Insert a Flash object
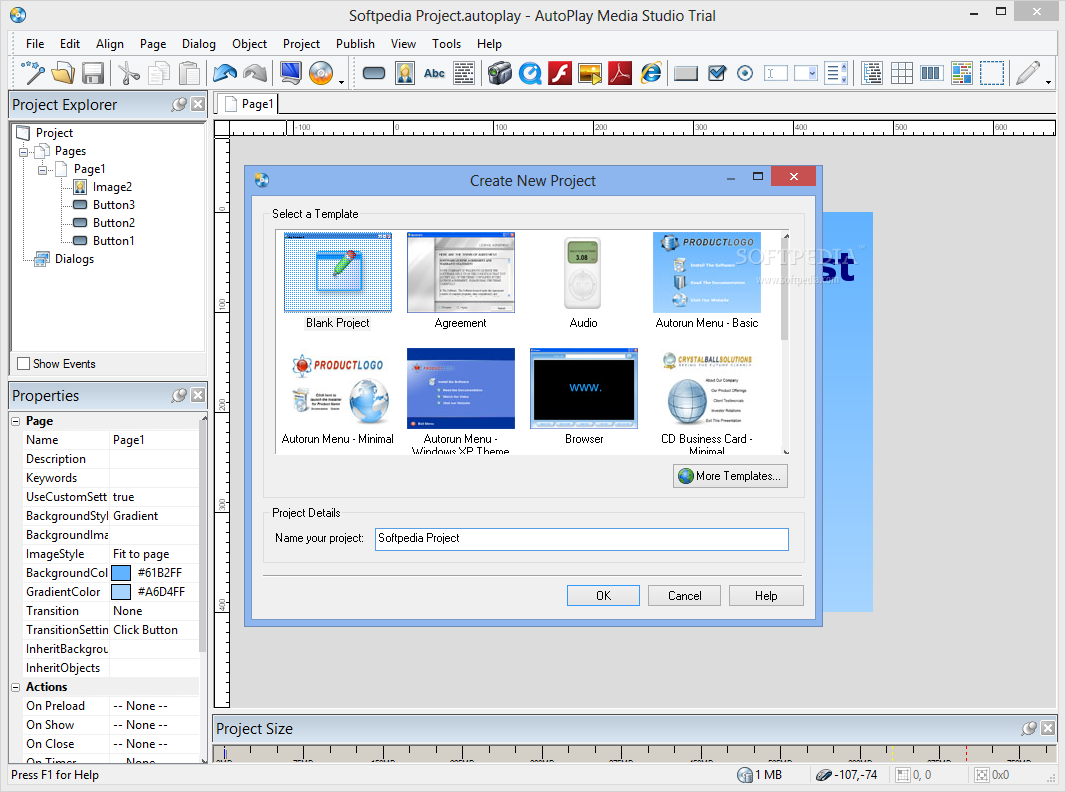This screenshot has height=792, width=1066. pyautogui.click(x=560, y=73)
